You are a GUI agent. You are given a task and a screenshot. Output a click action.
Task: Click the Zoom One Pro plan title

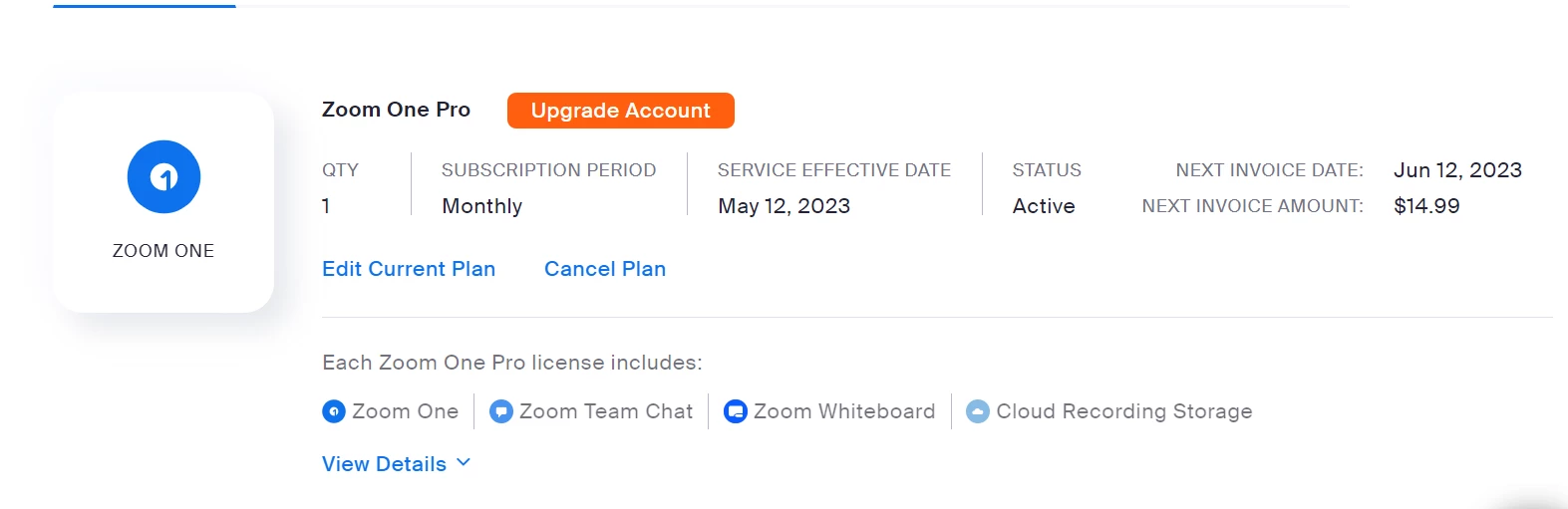396,110
